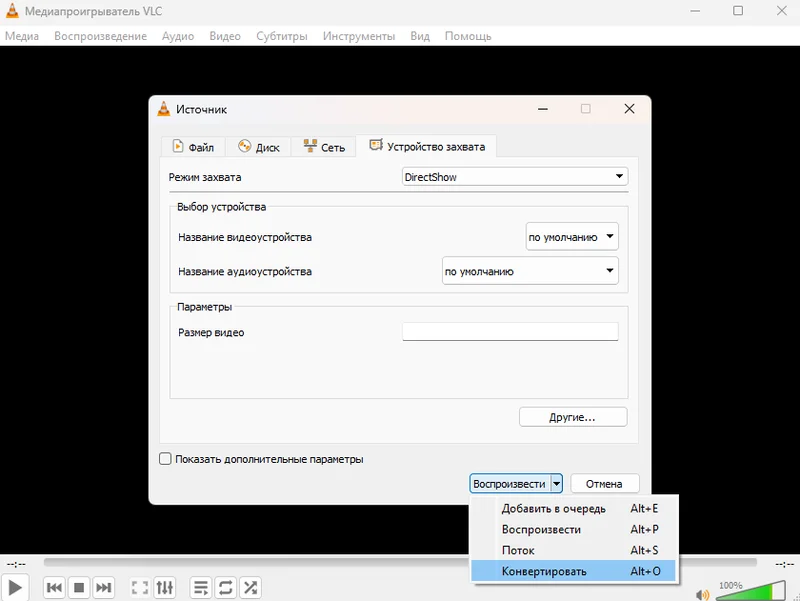Switch to the 'Диск' tab
The height and width of the screenshot is (601, 800).
click(258, 147)
